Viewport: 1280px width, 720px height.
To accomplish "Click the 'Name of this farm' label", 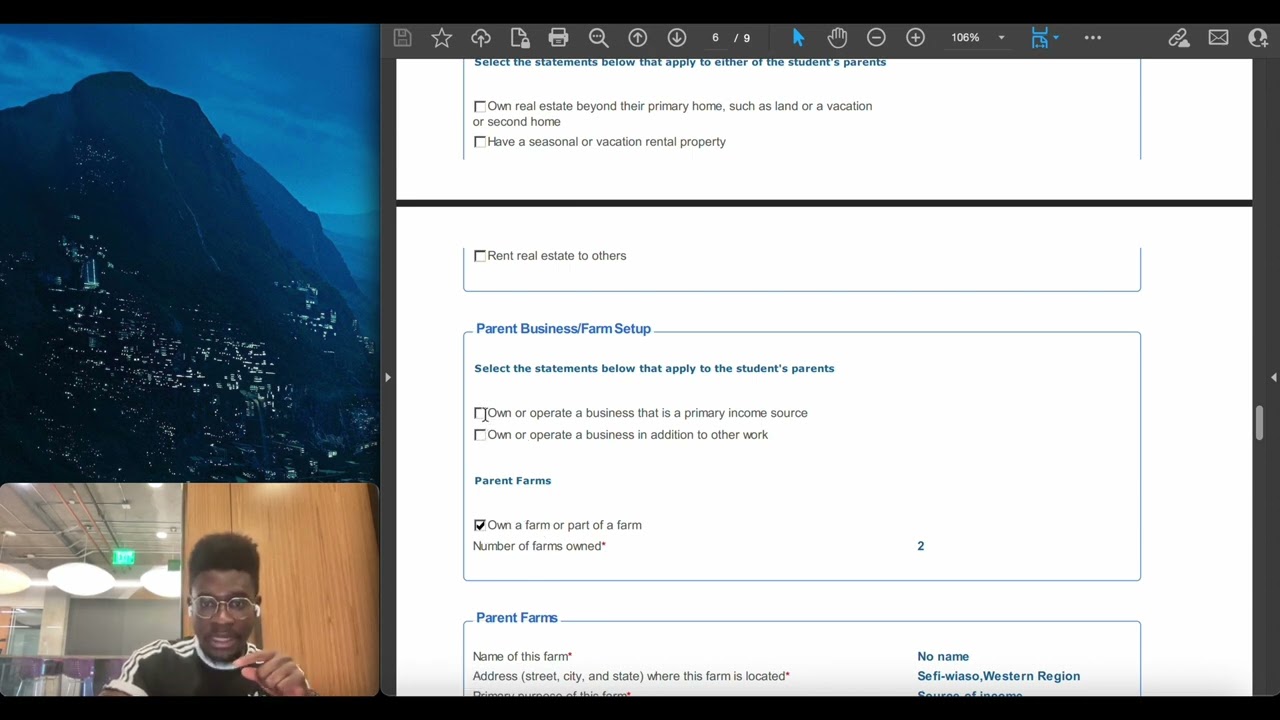I will click(x=521, y=657).
